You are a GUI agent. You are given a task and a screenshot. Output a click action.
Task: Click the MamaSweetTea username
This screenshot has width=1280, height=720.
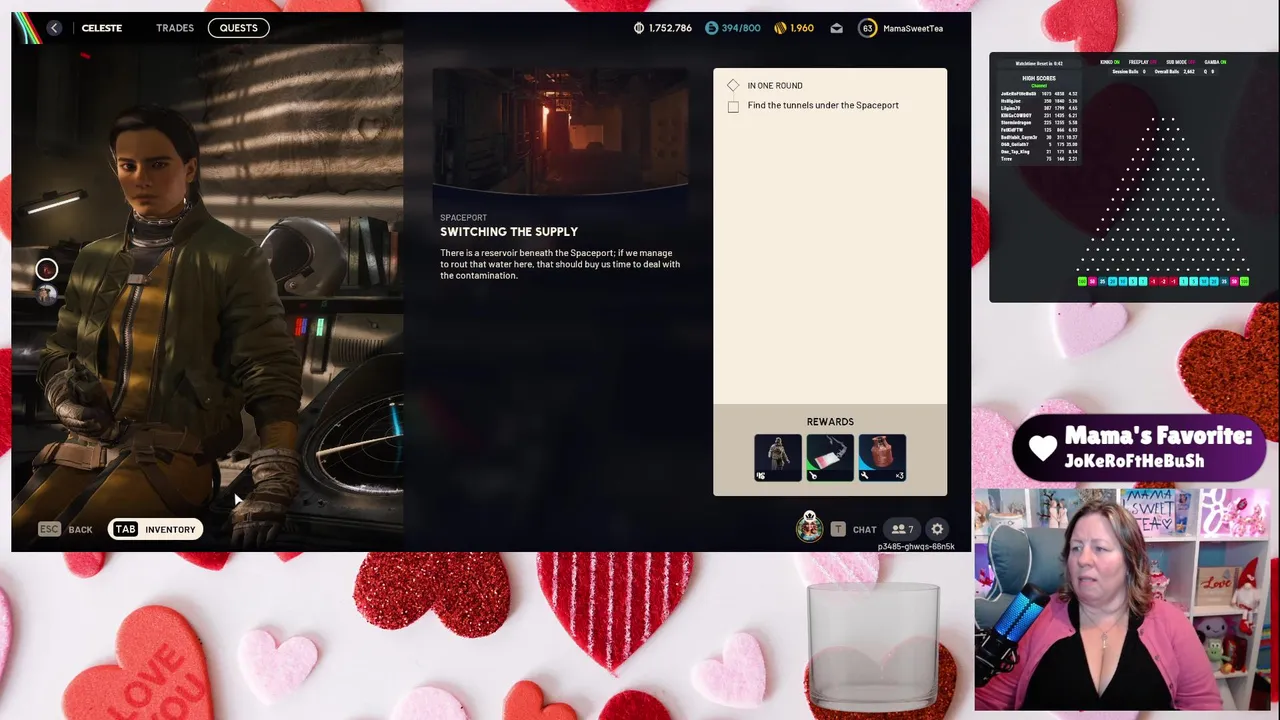pyautogui.click(x=912, y=28)
